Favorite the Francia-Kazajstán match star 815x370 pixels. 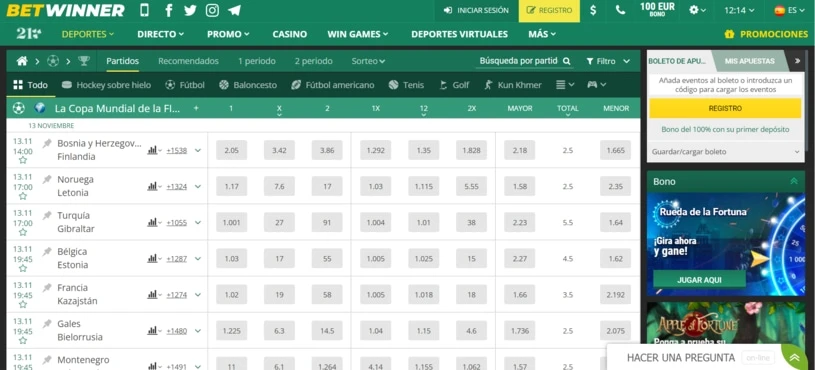pyautogui.click(x=23, y=305)
